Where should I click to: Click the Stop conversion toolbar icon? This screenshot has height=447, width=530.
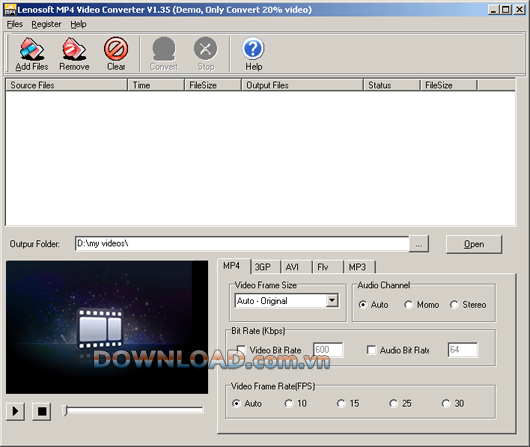click(206, 54)
